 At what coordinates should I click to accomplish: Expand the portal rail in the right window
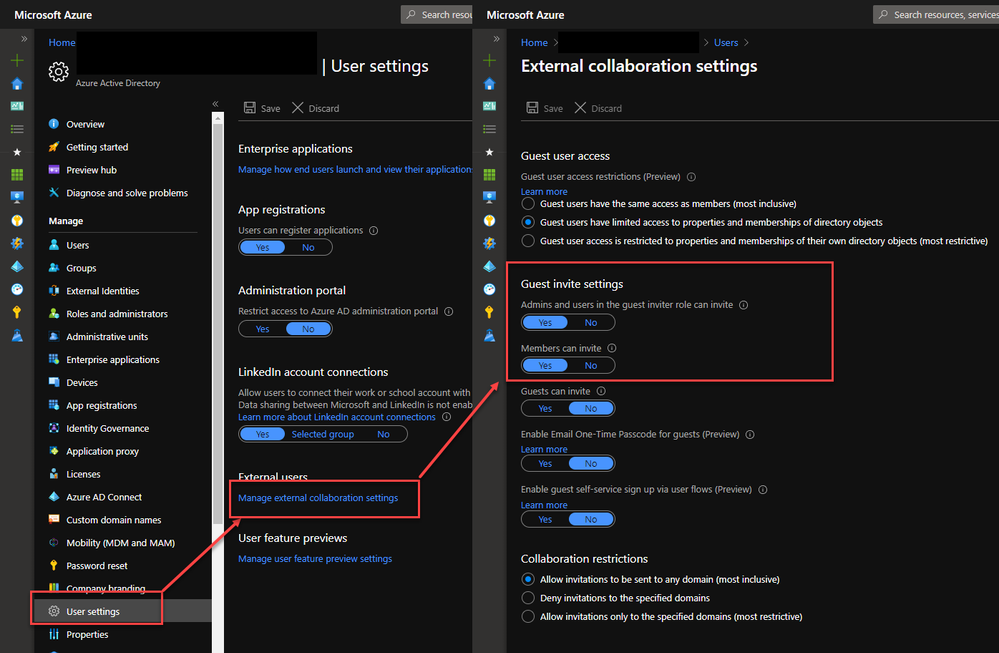click(496, 39)
